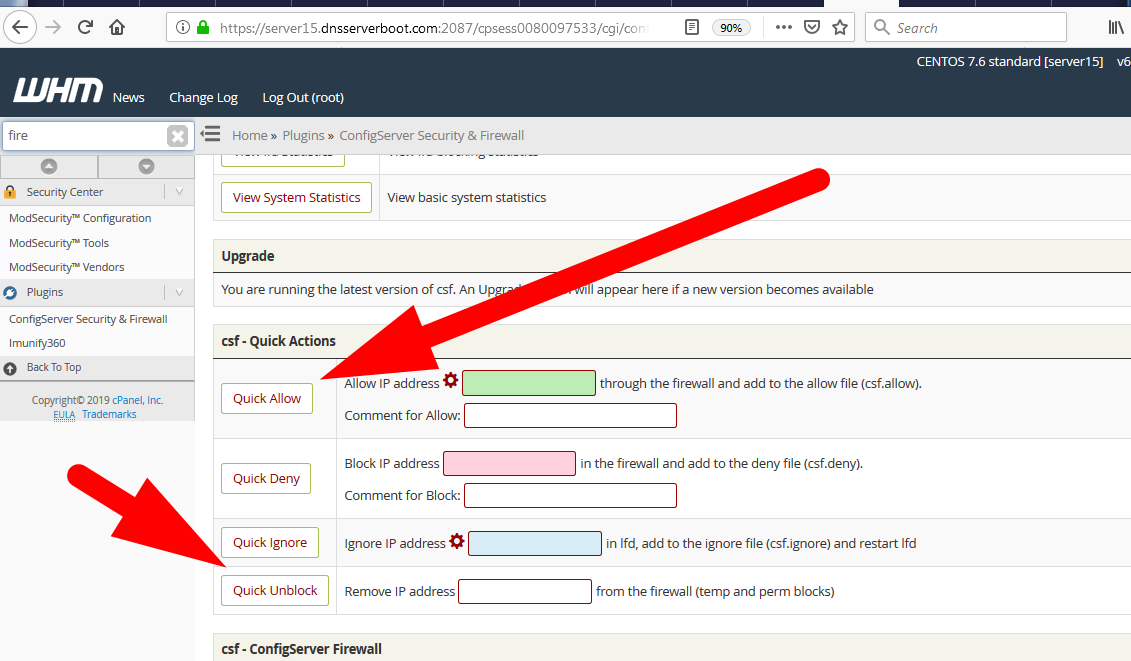Click the Back To Top link
The image size is (1131, 661).
54,367
